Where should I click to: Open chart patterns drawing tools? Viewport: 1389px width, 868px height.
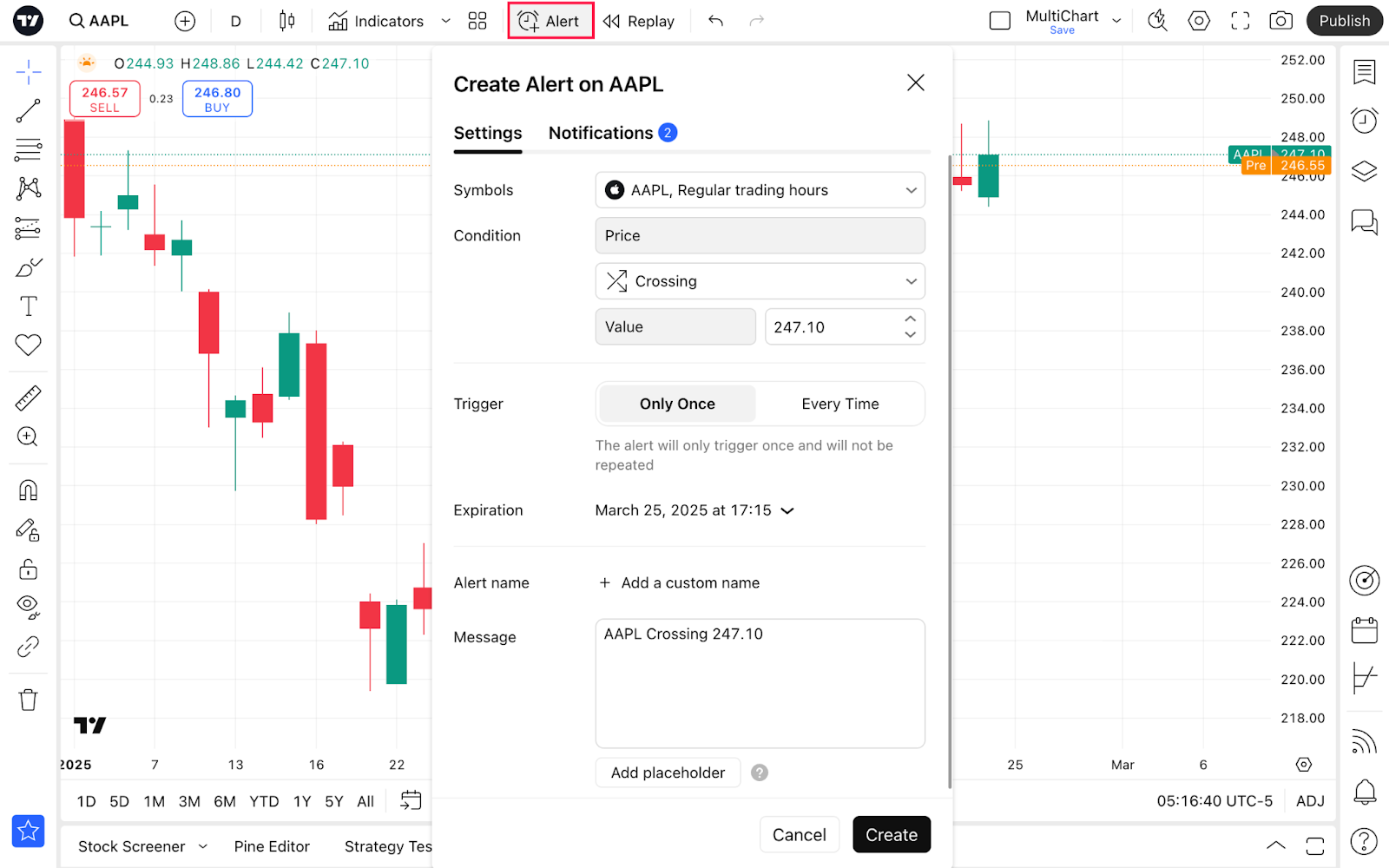[29, 188]
